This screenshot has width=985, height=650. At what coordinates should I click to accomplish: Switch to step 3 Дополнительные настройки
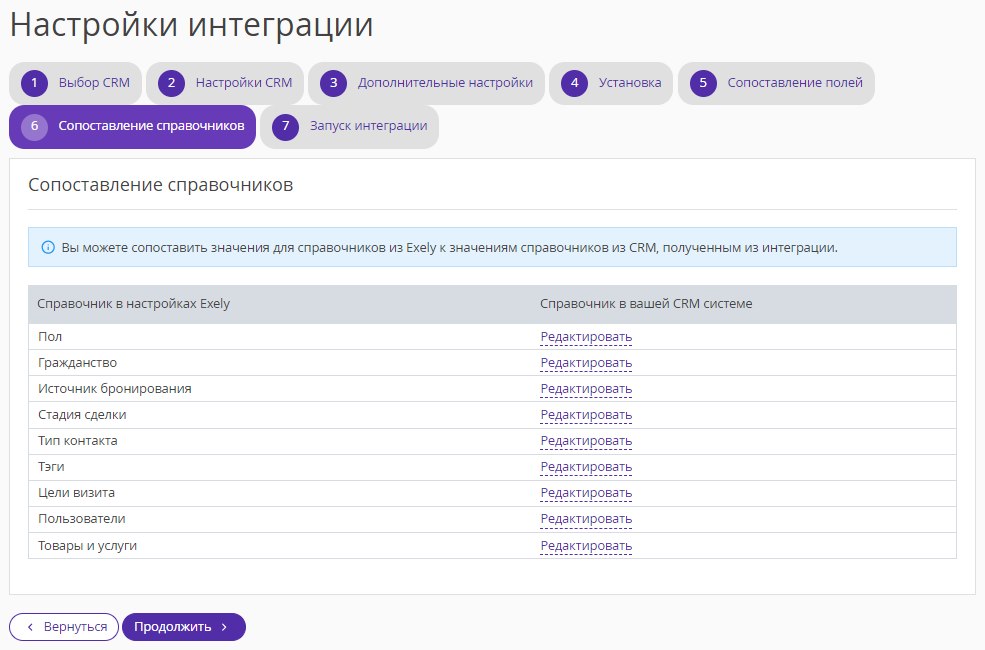click(426, 83)
